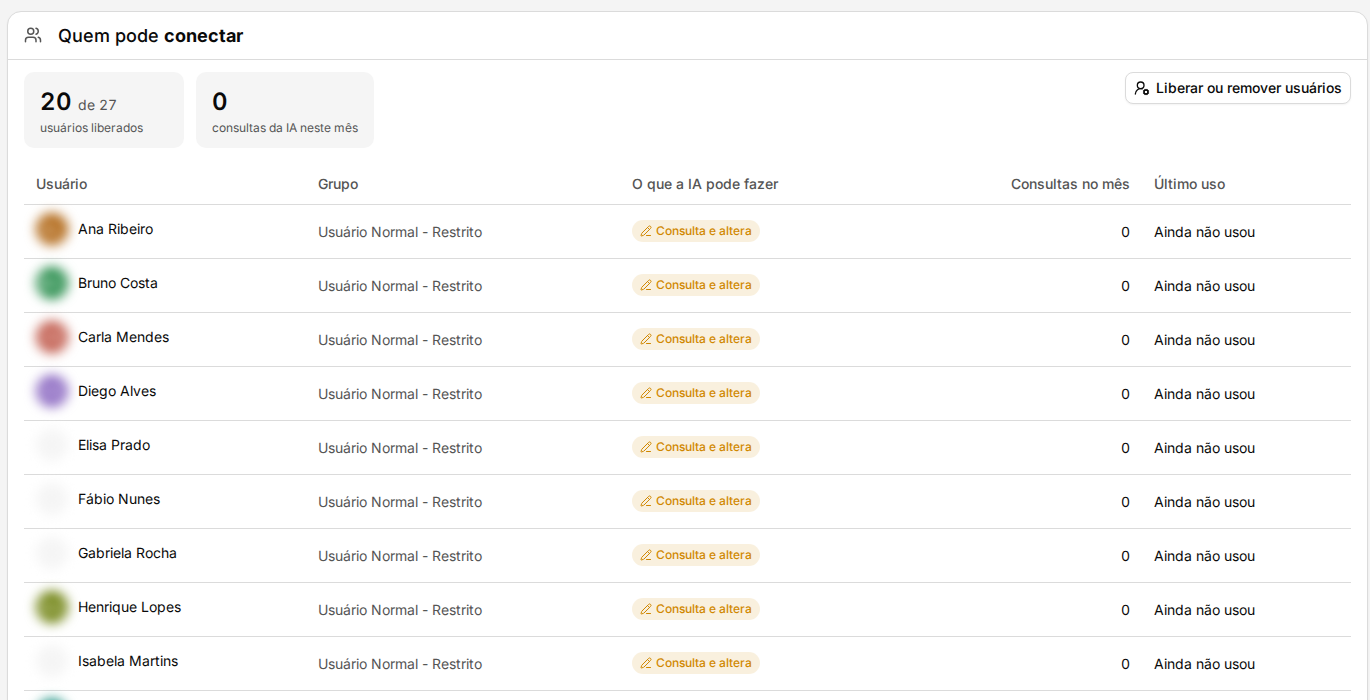Click pencil icon in Ana Ribeiro's permission badge
Image resolution: width=1370 pixels, height=700 pixels.
(646, 231)
